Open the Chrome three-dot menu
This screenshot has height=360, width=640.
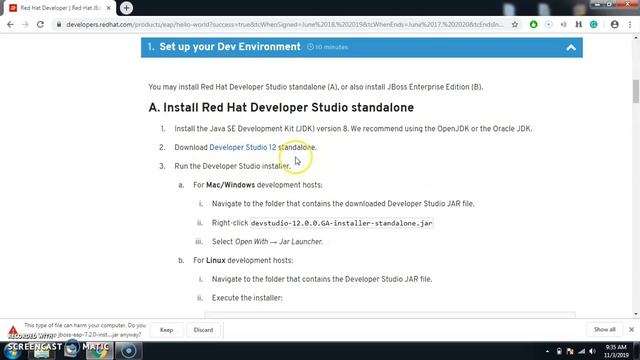coord(630,24)
